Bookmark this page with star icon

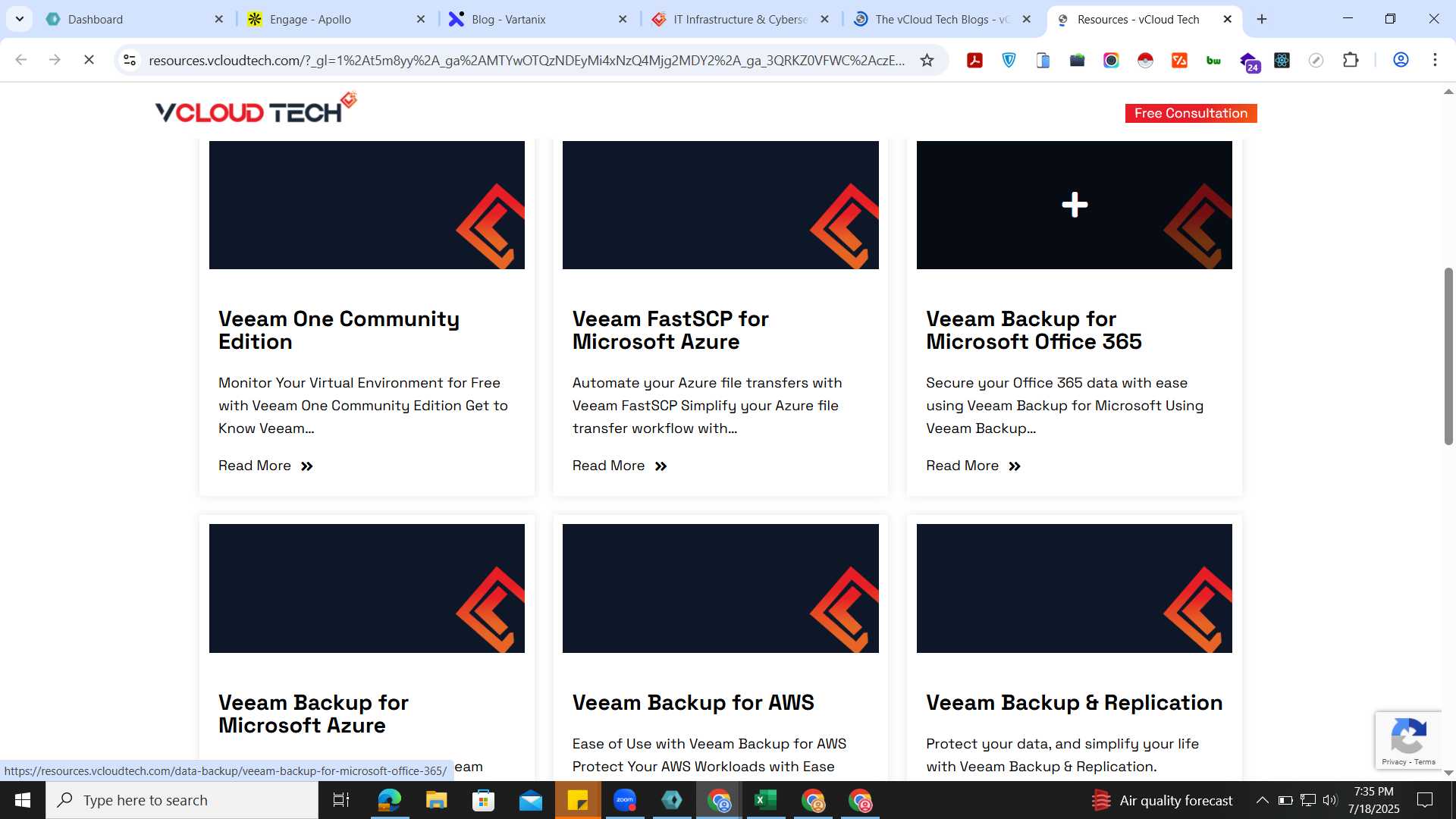(927, 60)
